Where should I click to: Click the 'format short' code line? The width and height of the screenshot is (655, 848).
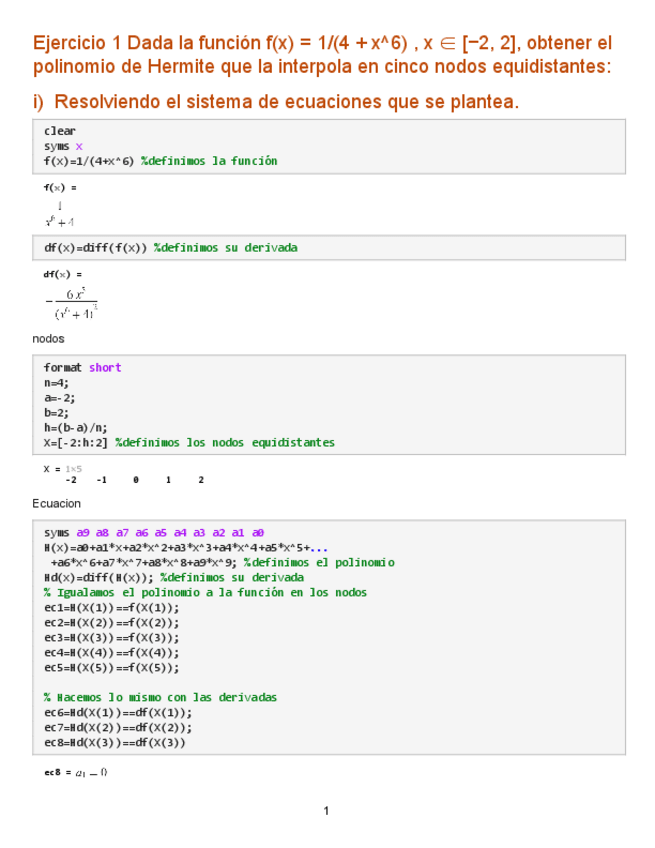tap(82, 367)
